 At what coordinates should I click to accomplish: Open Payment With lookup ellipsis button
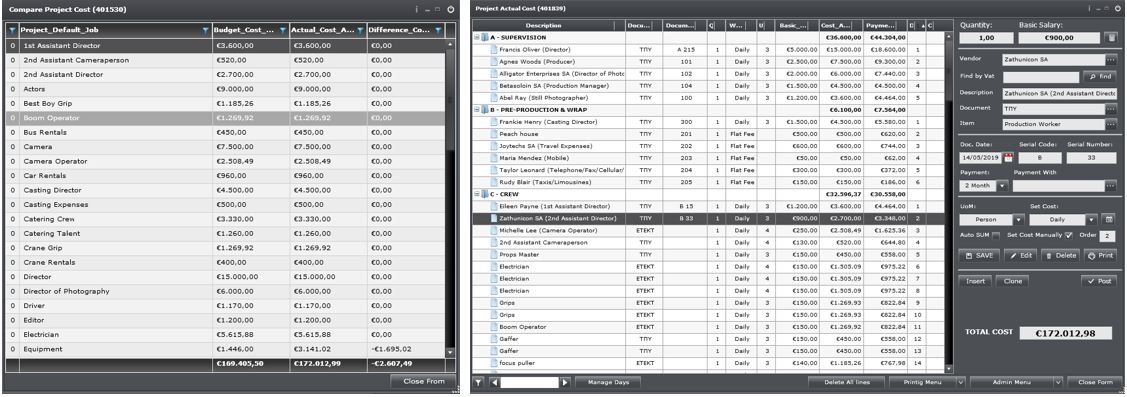[1111, 186]
